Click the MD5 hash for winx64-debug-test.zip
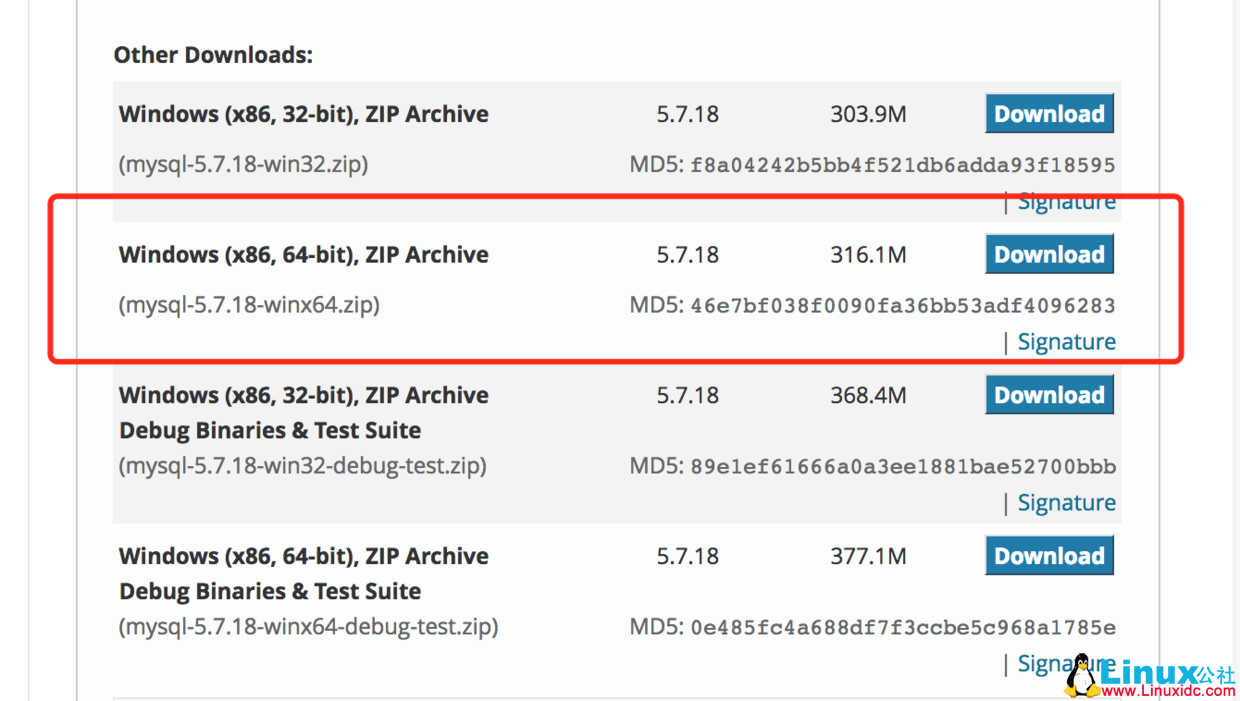 pos(902,628)
